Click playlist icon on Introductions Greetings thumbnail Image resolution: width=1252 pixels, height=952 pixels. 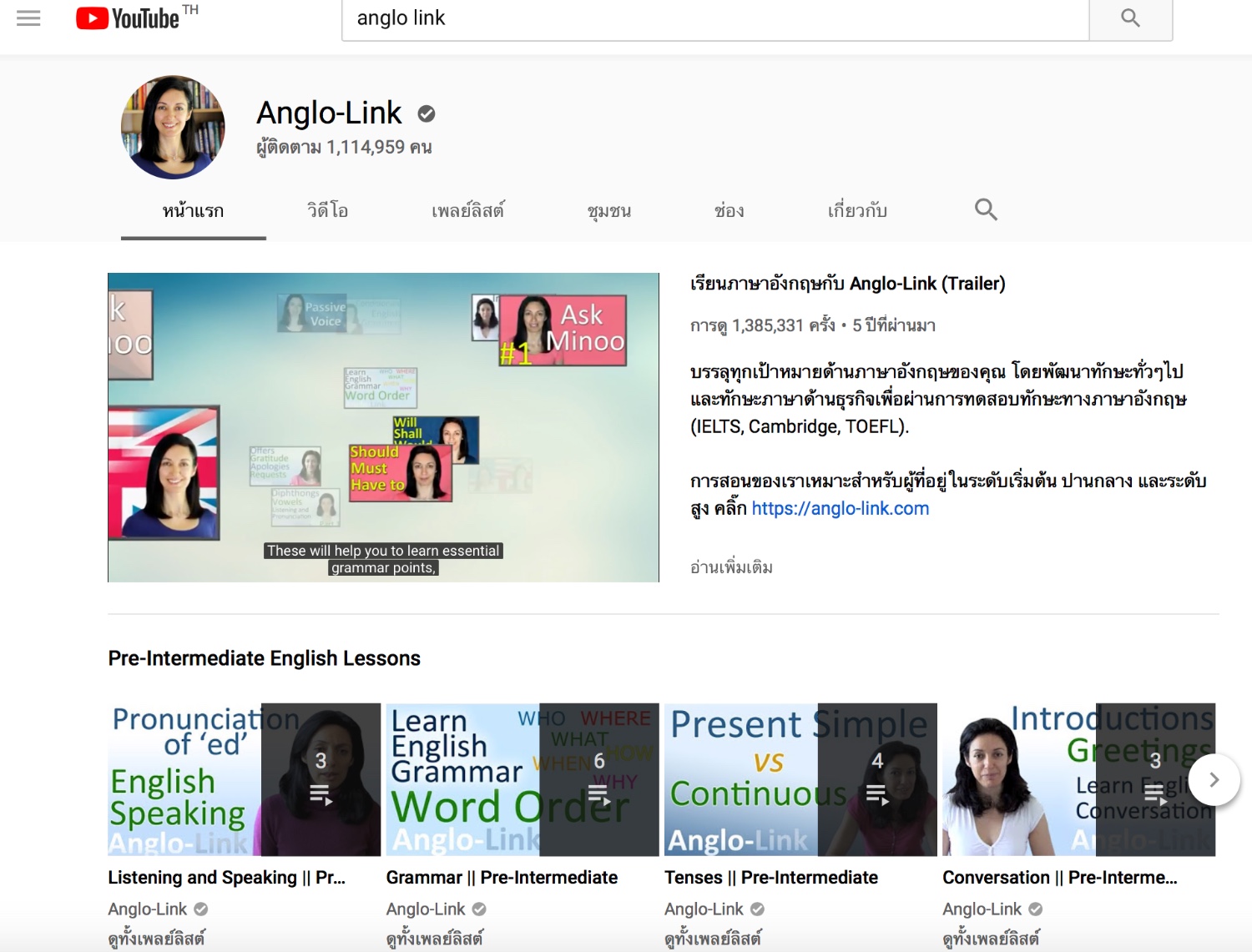(x=1155, y=794)
